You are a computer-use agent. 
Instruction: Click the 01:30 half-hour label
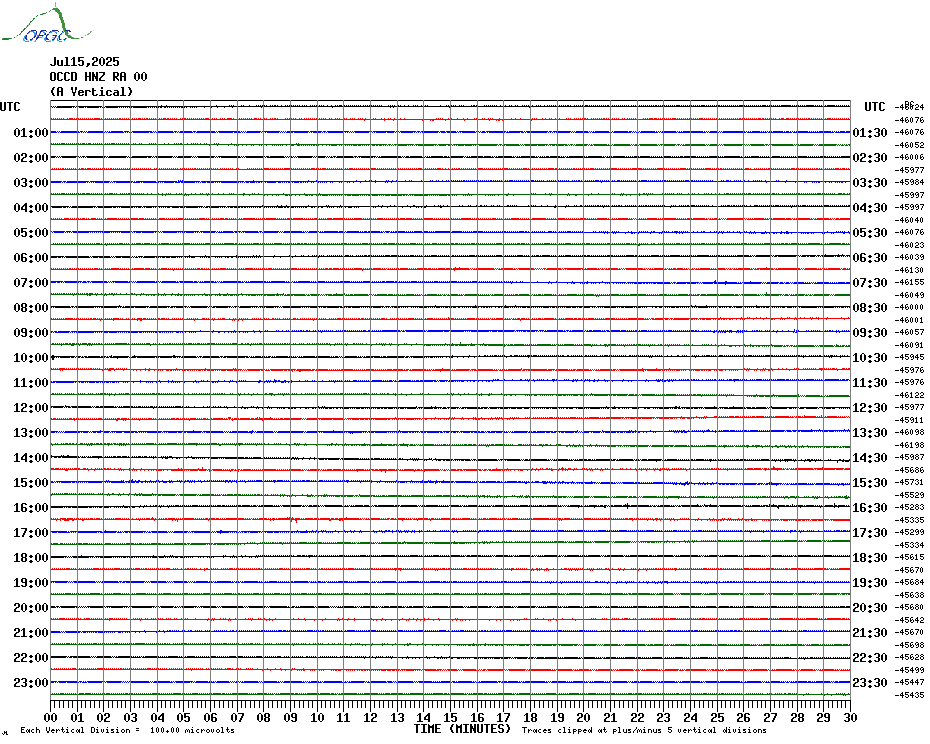tap(870, 132)
